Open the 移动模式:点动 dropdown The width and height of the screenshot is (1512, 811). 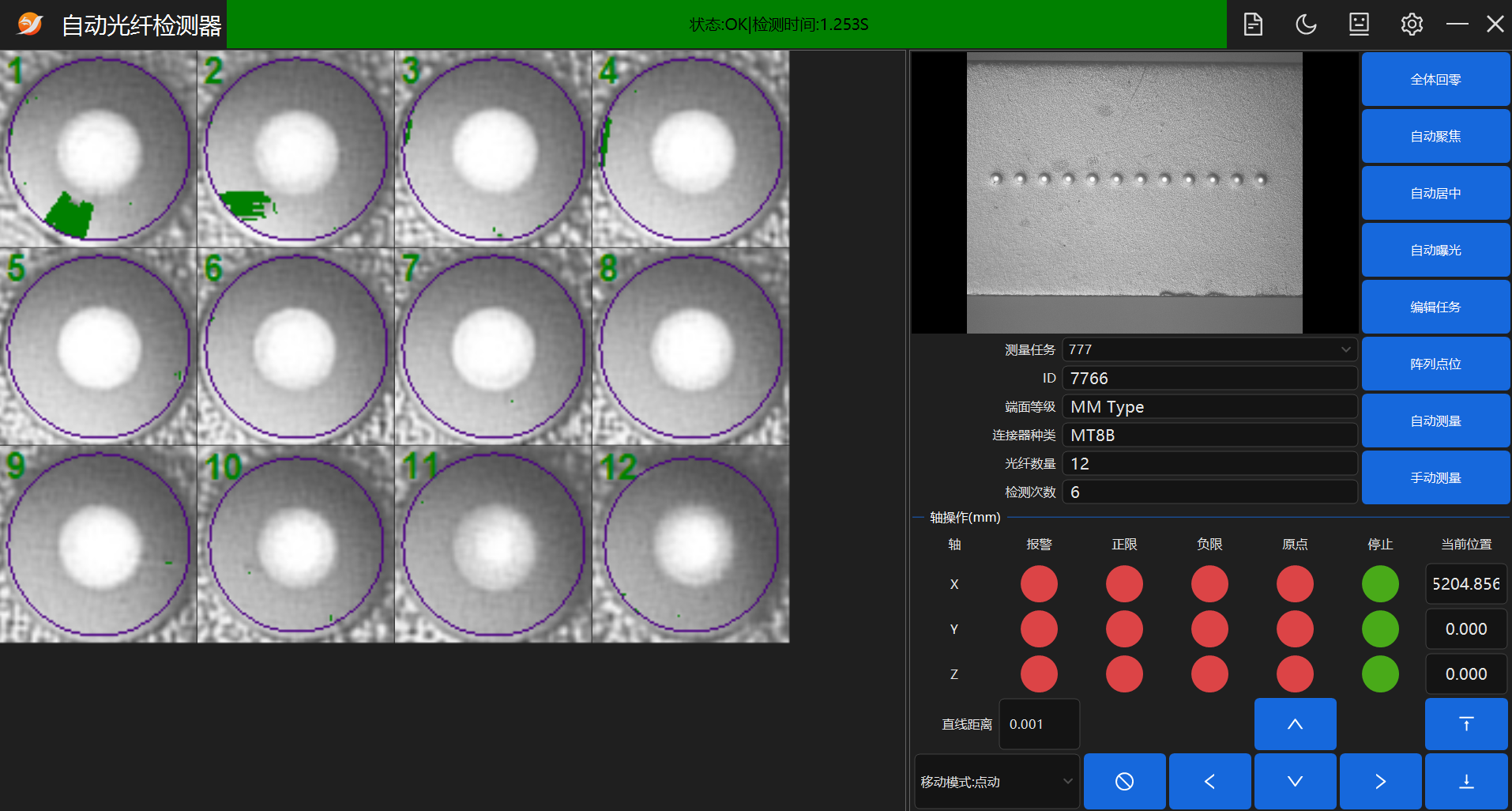click(x=997, y=781)
